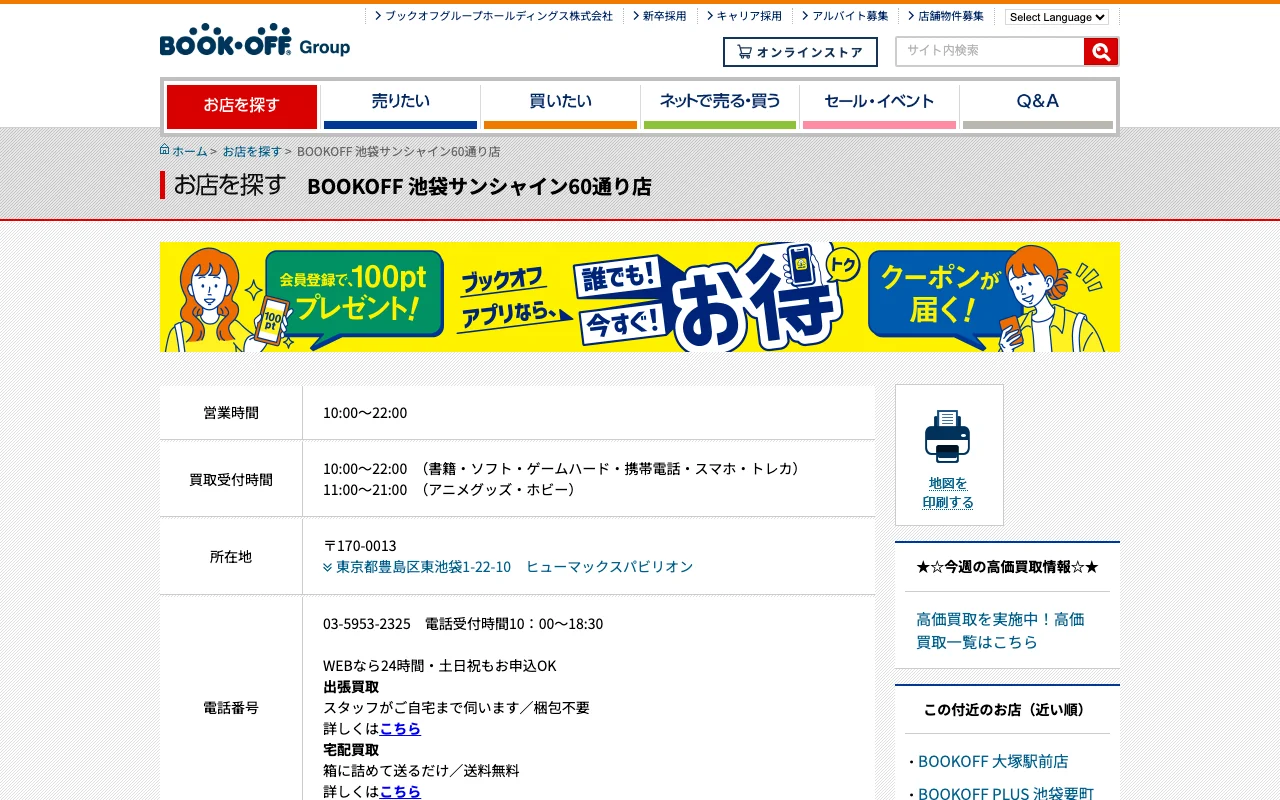Open the 買いたい menu tab

click(x=560, y=106)
